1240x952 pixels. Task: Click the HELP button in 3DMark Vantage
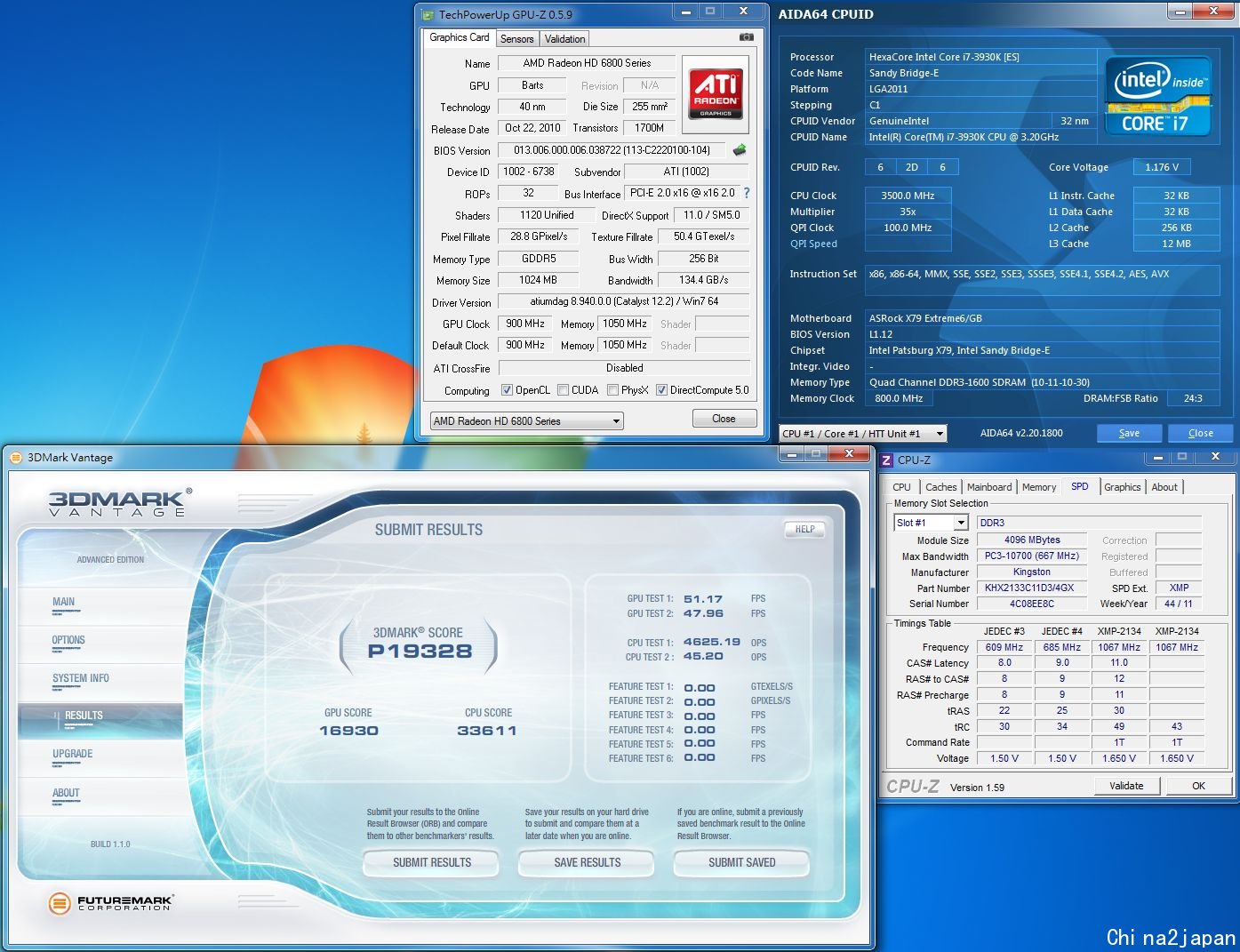click(804, 529)
